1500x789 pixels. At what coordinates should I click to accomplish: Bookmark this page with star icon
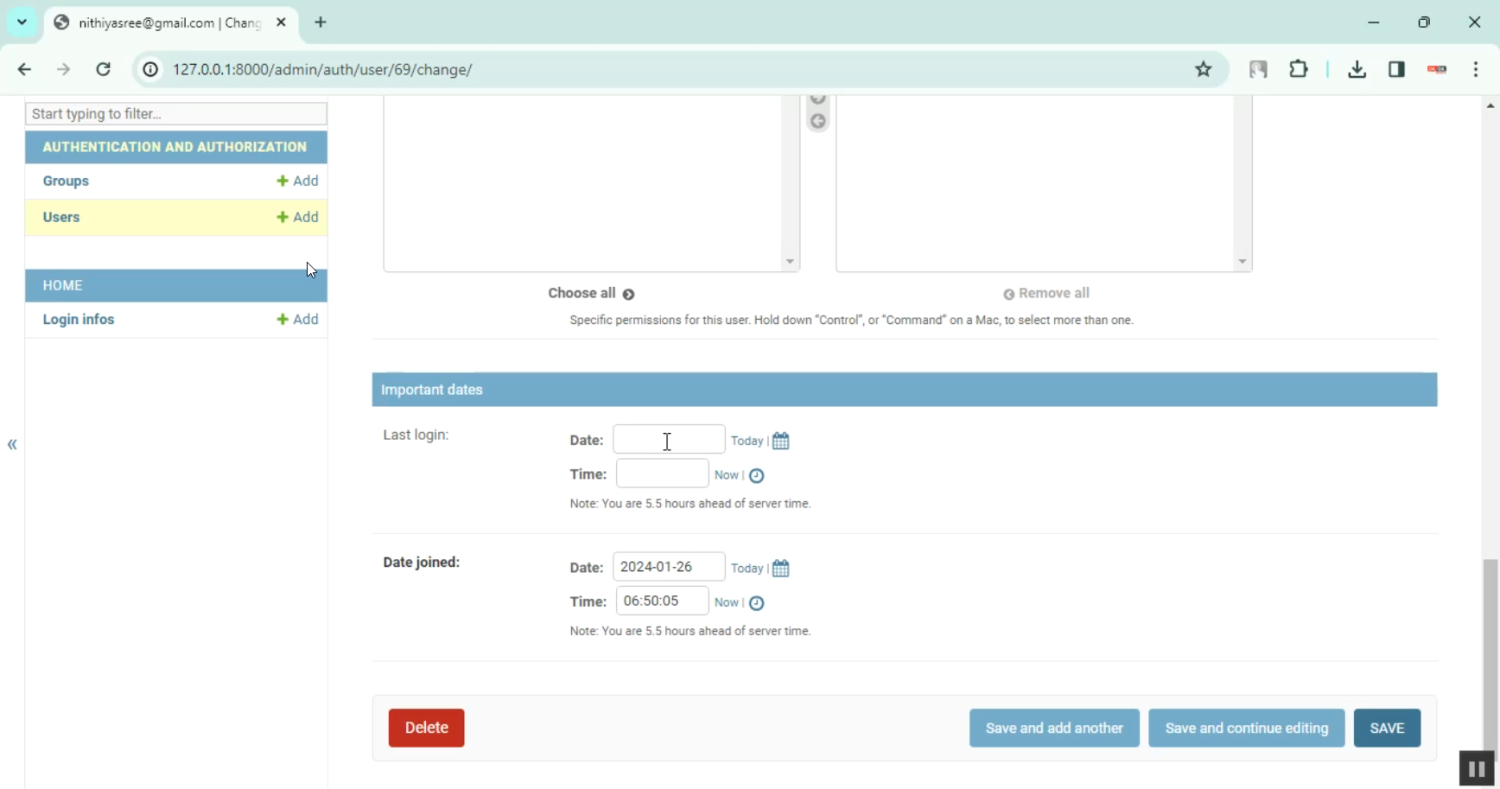1203,69
